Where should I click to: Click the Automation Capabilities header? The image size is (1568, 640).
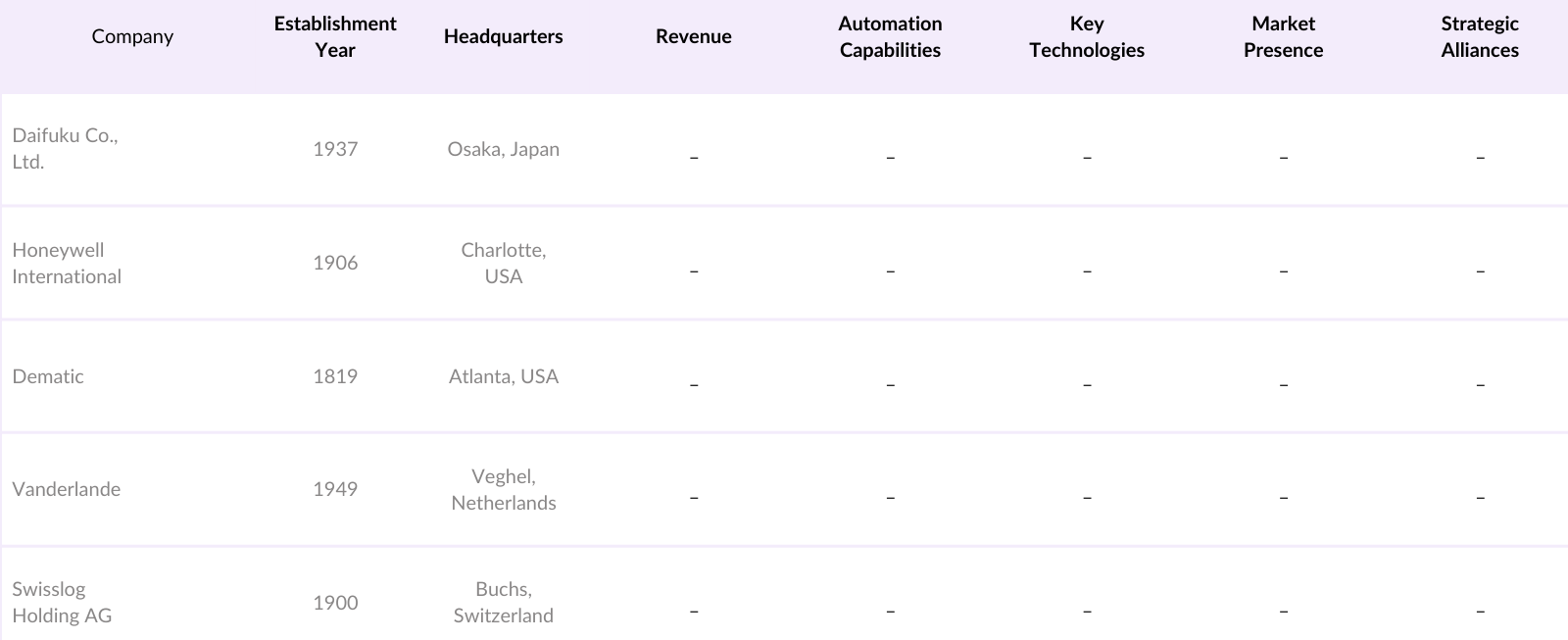coord(890,36)
